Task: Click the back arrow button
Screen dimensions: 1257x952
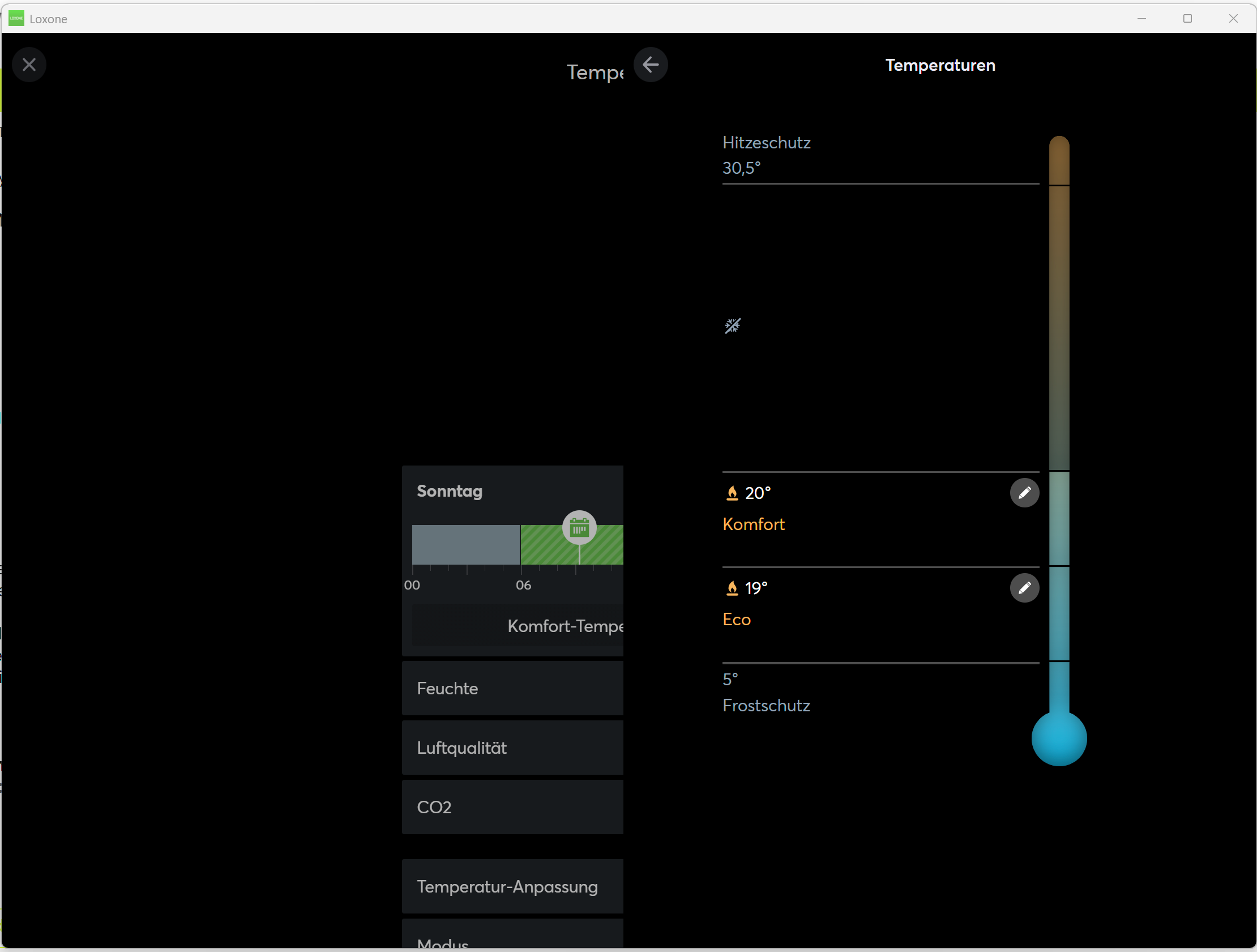Action: (650, 65)
